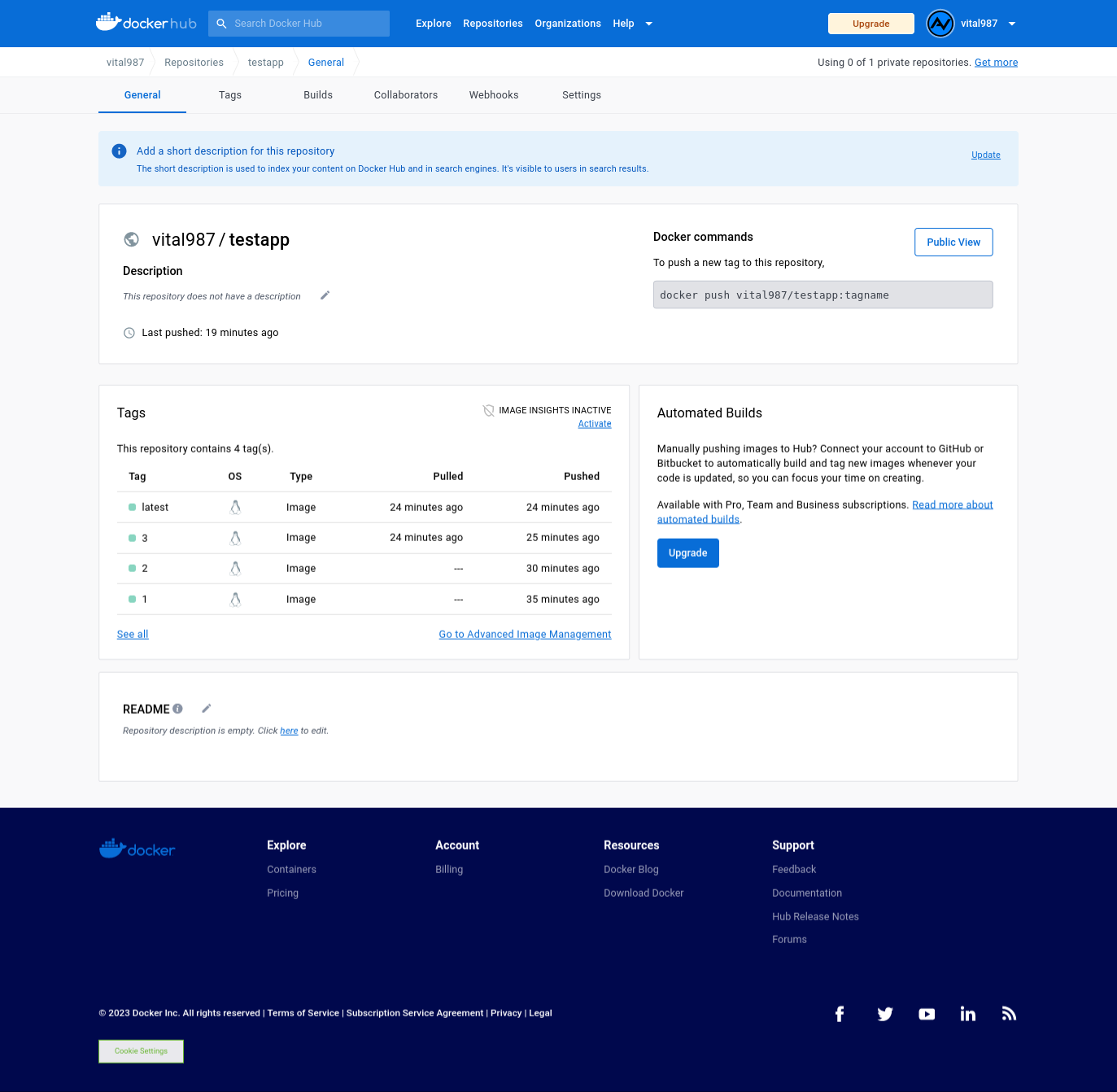Image resolution: width=1117 pixels, height=1092 pixels.
Task: Click the Image Insights shield icon
Action: pyautogui.click(x=489, y=411)
